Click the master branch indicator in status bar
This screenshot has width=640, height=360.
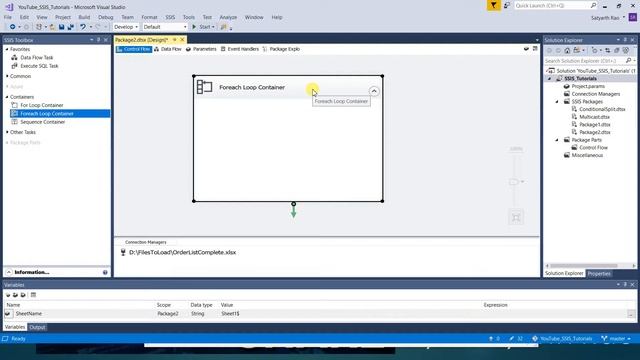[616, 338]
